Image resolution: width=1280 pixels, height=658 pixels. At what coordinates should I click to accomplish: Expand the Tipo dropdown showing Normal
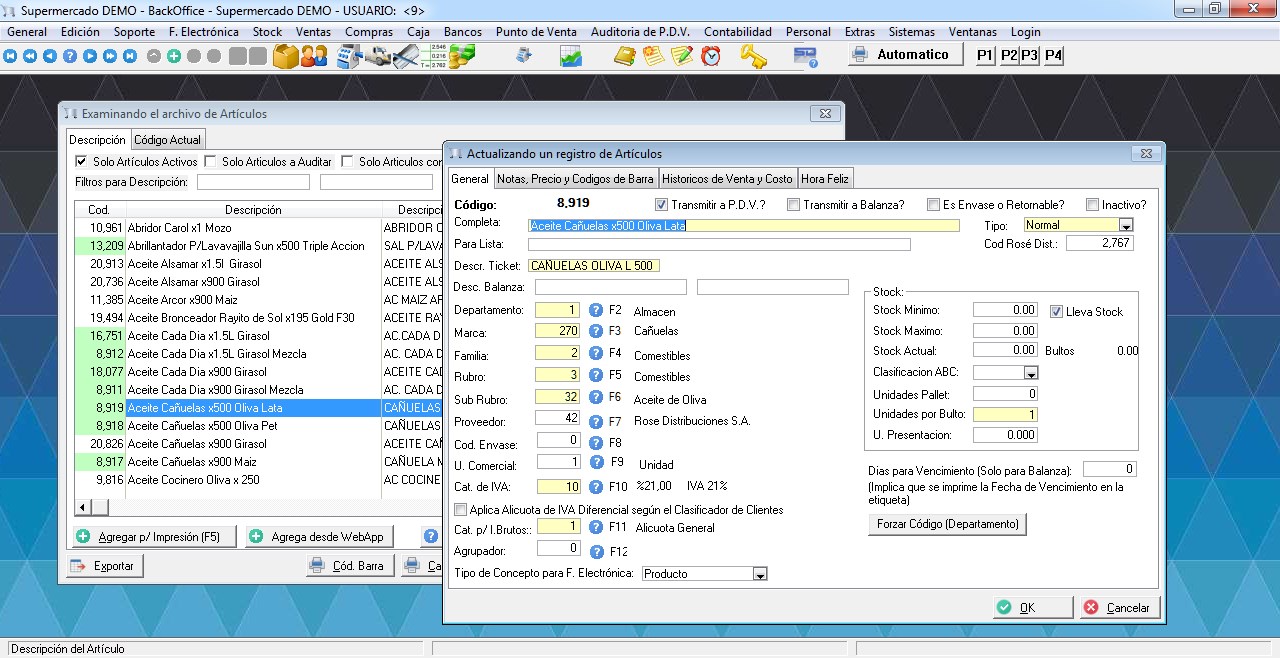coord(1126,226)
